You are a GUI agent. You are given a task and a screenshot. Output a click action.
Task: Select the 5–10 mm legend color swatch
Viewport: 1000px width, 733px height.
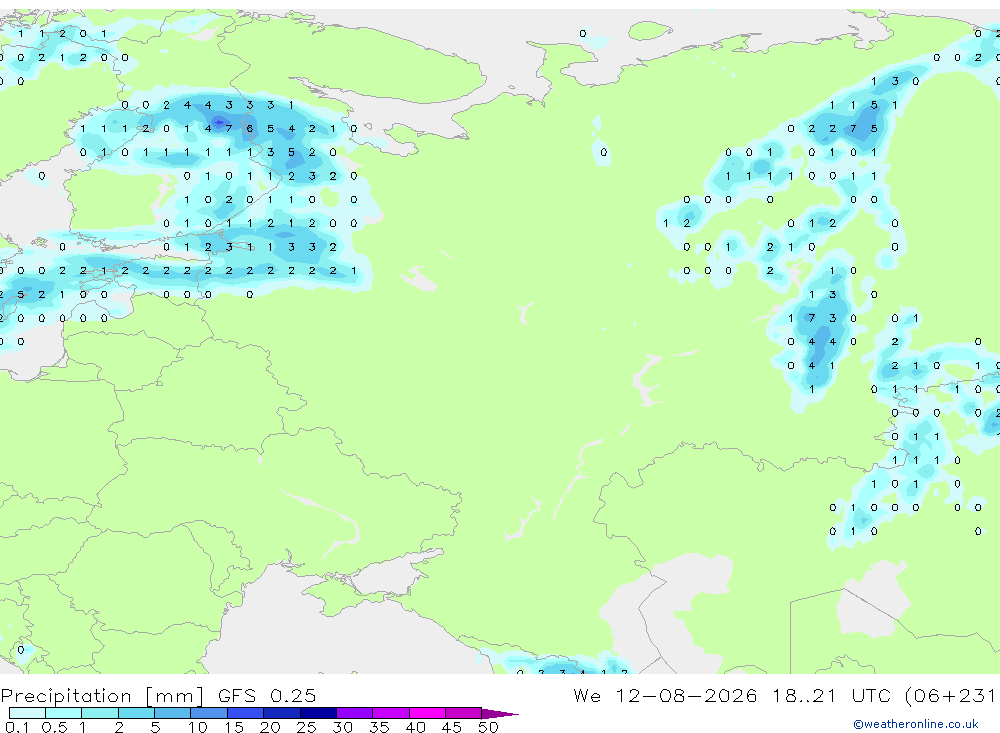173,713
